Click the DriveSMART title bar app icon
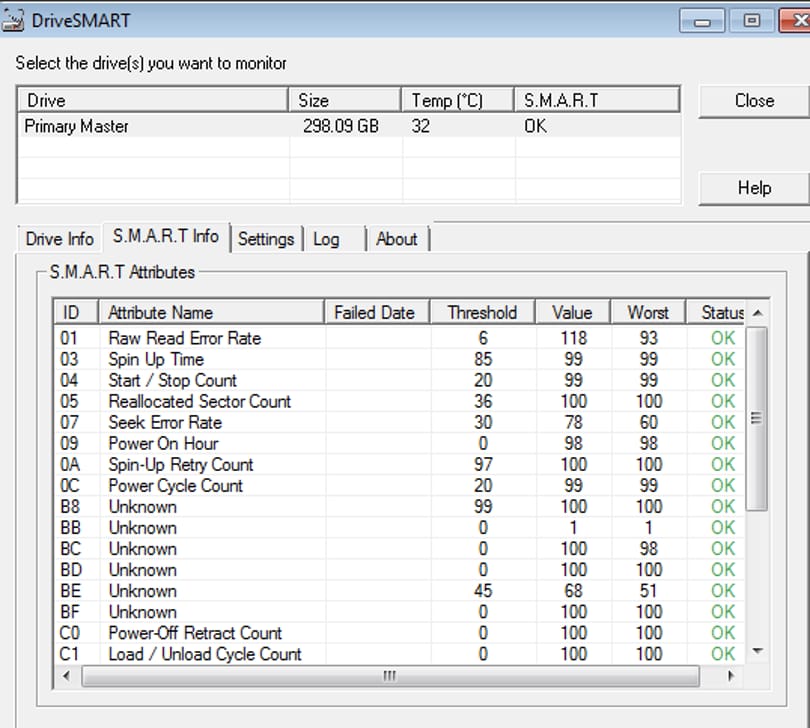 coord(12,21)
